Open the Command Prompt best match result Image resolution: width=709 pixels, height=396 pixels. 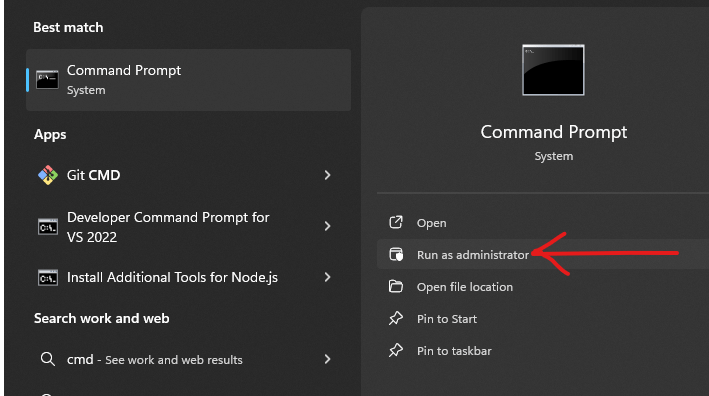(189, 80)
